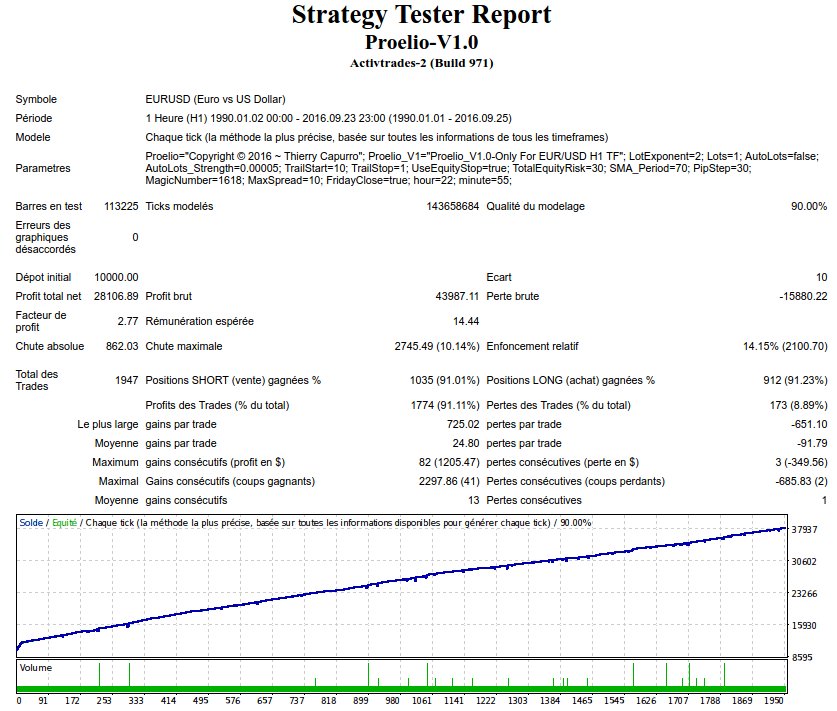The image size is (837, 711).
Task: Select the average loss value -91.79
Action: [x=812, y=443]
